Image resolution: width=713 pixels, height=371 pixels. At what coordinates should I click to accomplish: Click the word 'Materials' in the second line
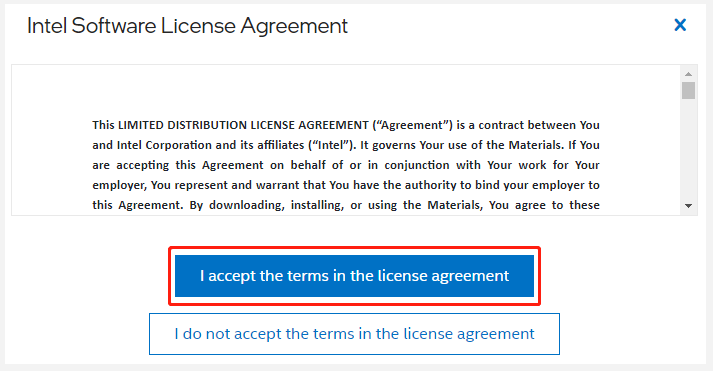click(x=535, y=145)
